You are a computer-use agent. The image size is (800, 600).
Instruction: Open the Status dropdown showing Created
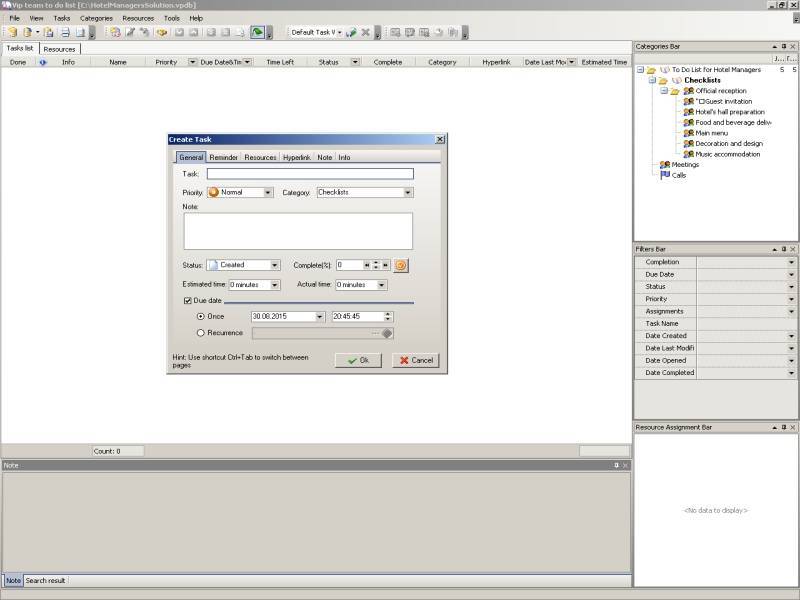pyautogui.click(x=275, y=265)
